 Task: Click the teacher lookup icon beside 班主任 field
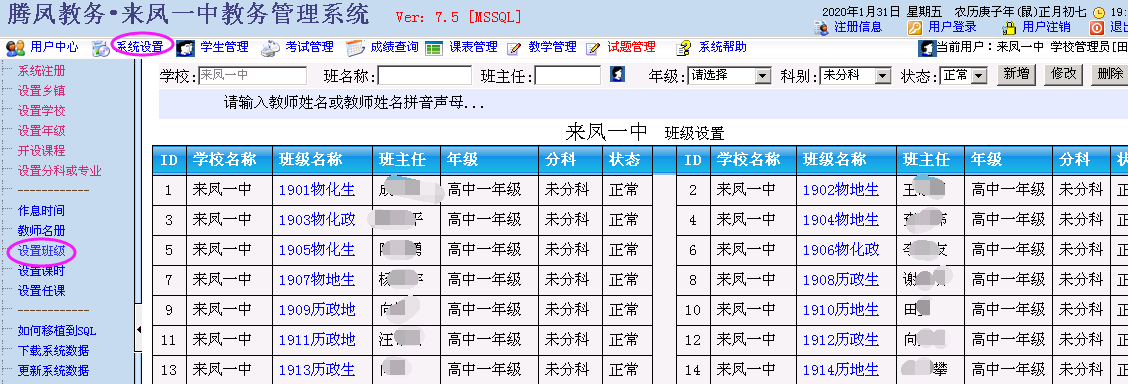617,74
